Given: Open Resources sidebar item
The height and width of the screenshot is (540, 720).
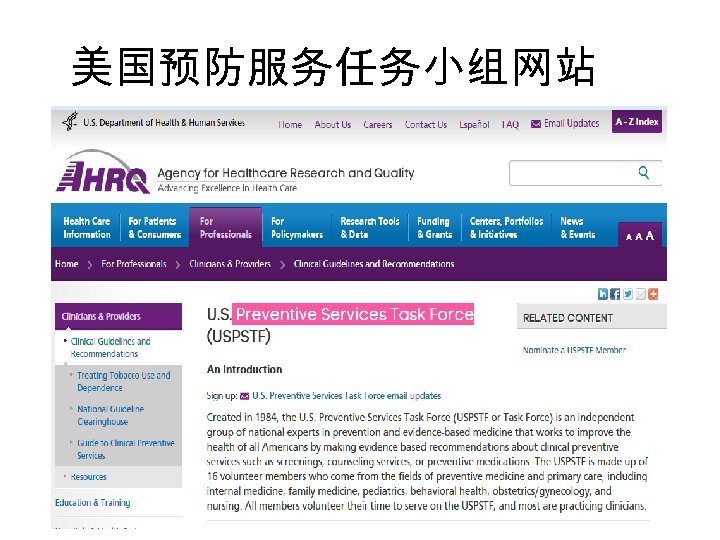Looking at the screenshot, I should coord(88,477).
